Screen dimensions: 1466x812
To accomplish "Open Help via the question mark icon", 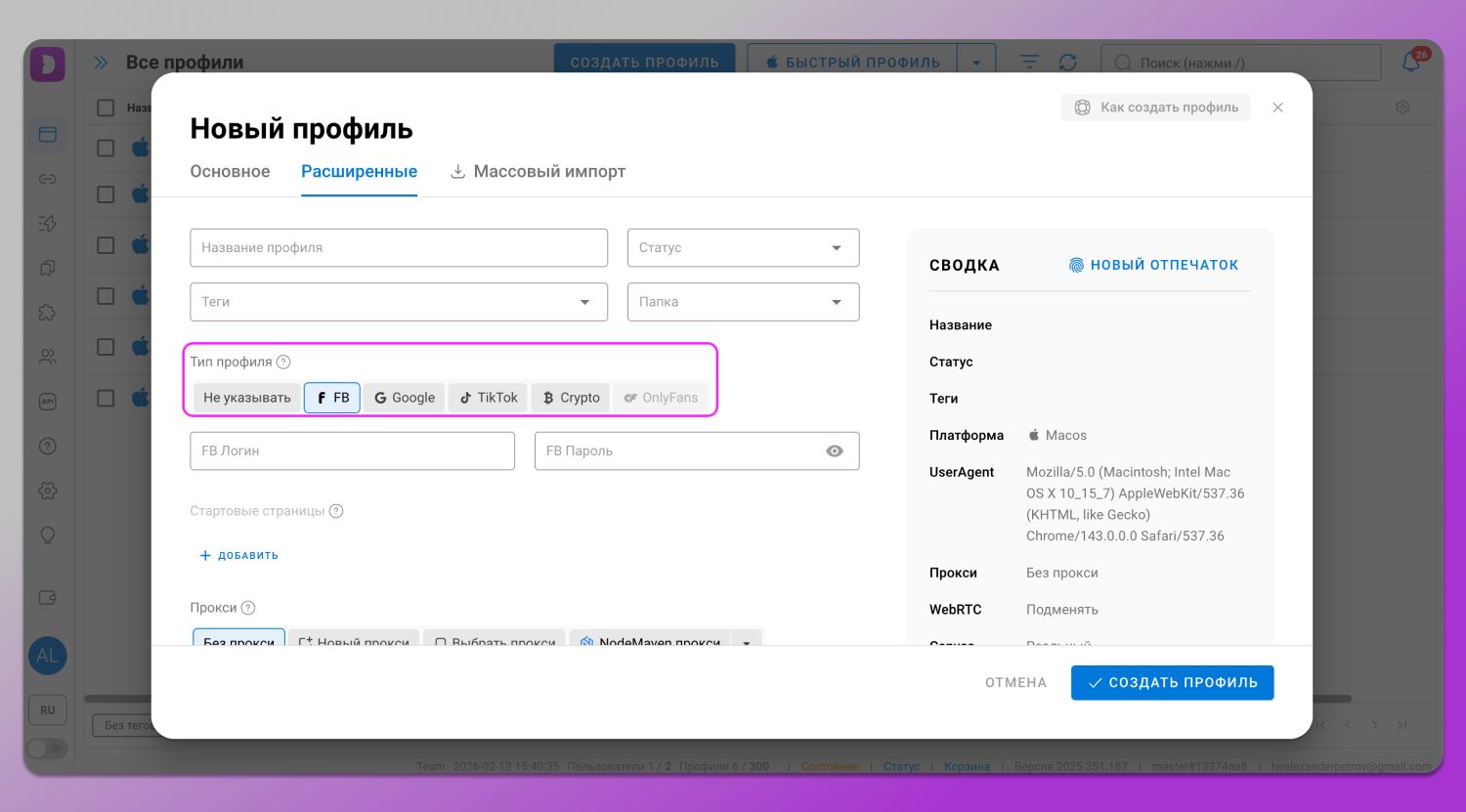I will [x=47, y=446].
